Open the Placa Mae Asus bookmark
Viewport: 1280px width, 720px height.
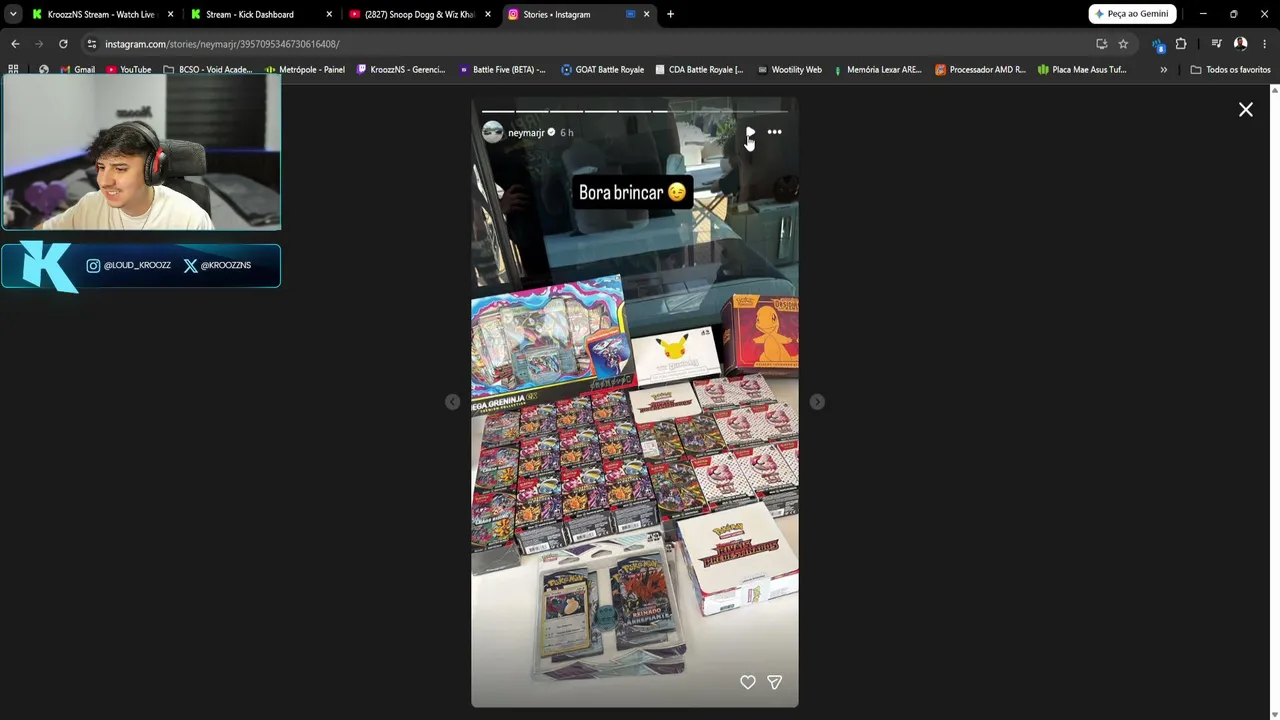tap(1082, 70)
